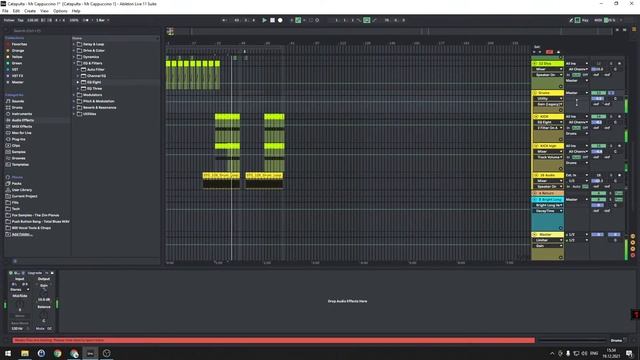This screenshot has width=640, height=360.
Task: Open the Create menu
Action: [30, 11]
